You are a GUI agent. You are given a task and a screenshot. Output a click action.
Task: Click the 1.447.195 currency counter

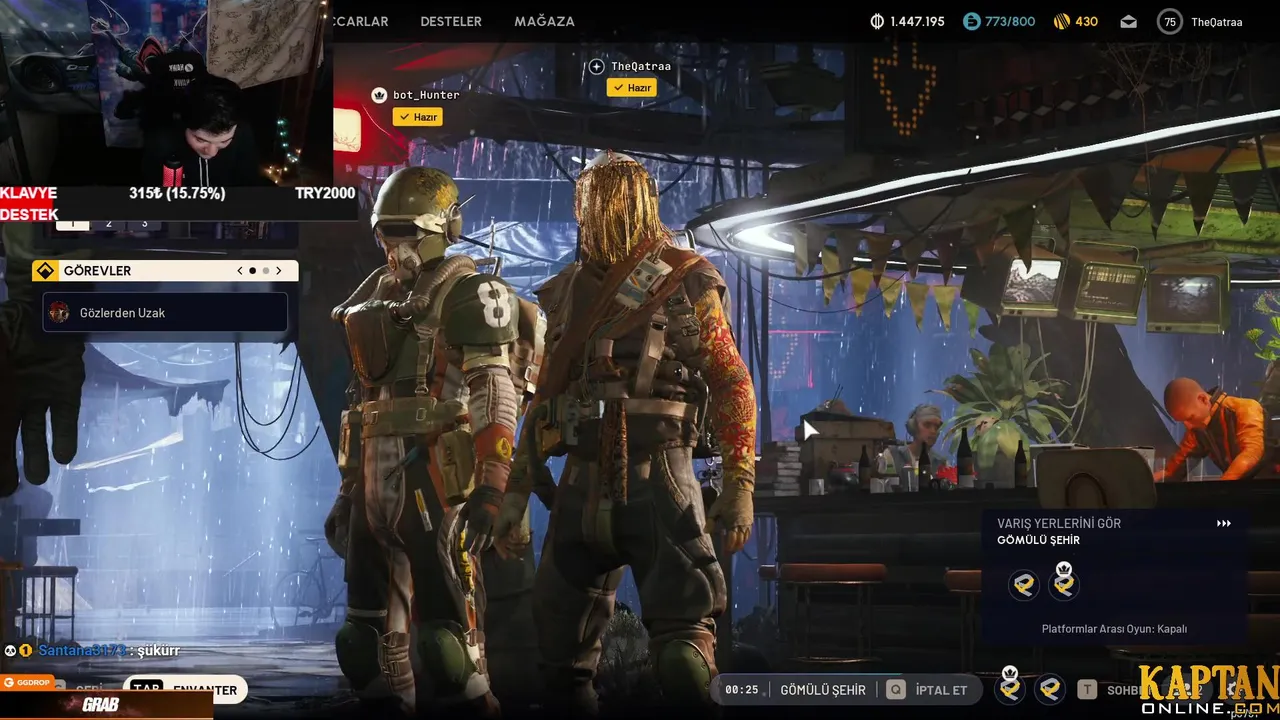[x=907, y=21]
